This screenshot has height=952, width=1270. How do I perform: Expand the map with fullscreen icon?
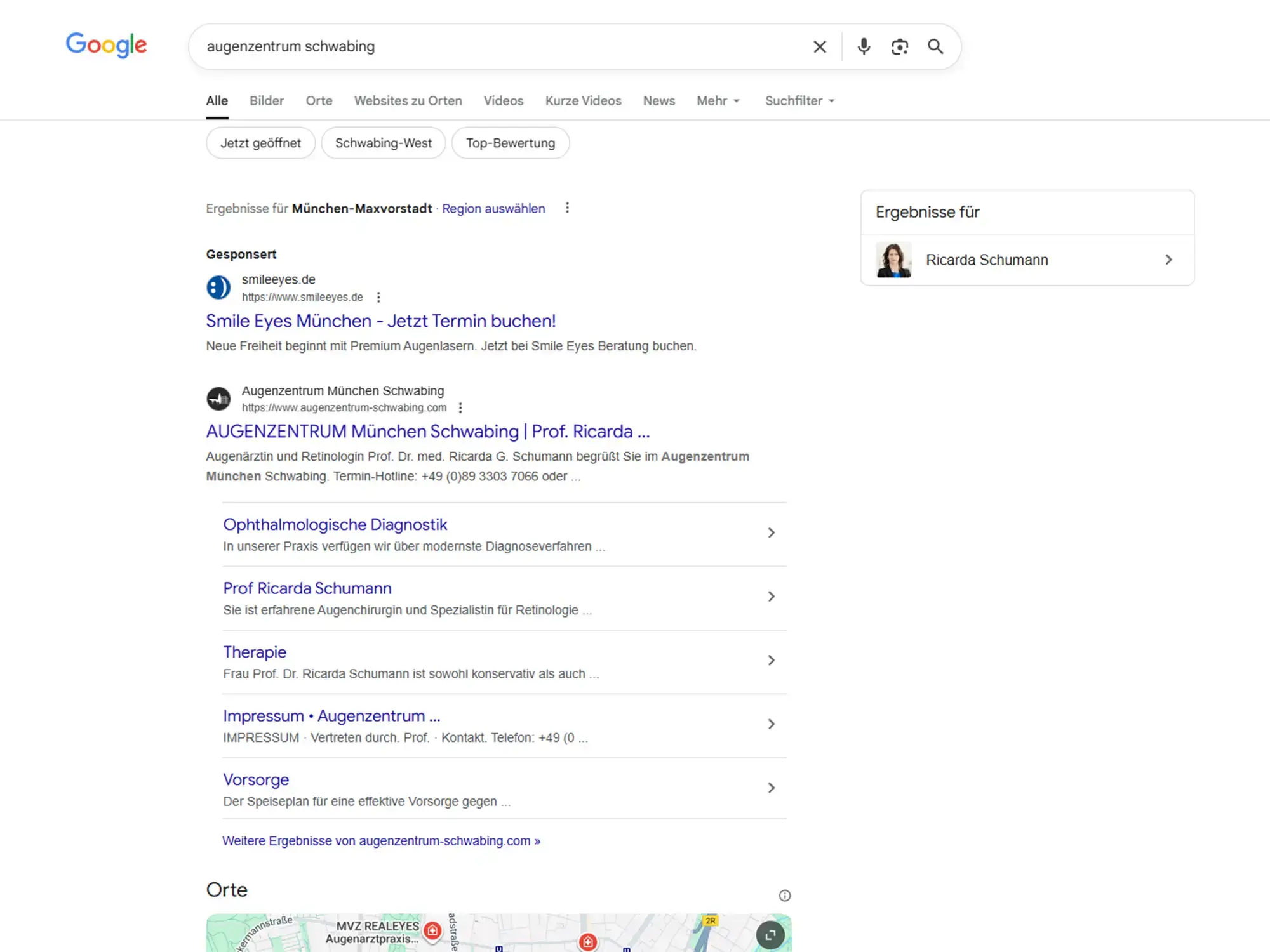tap(770, 935)
